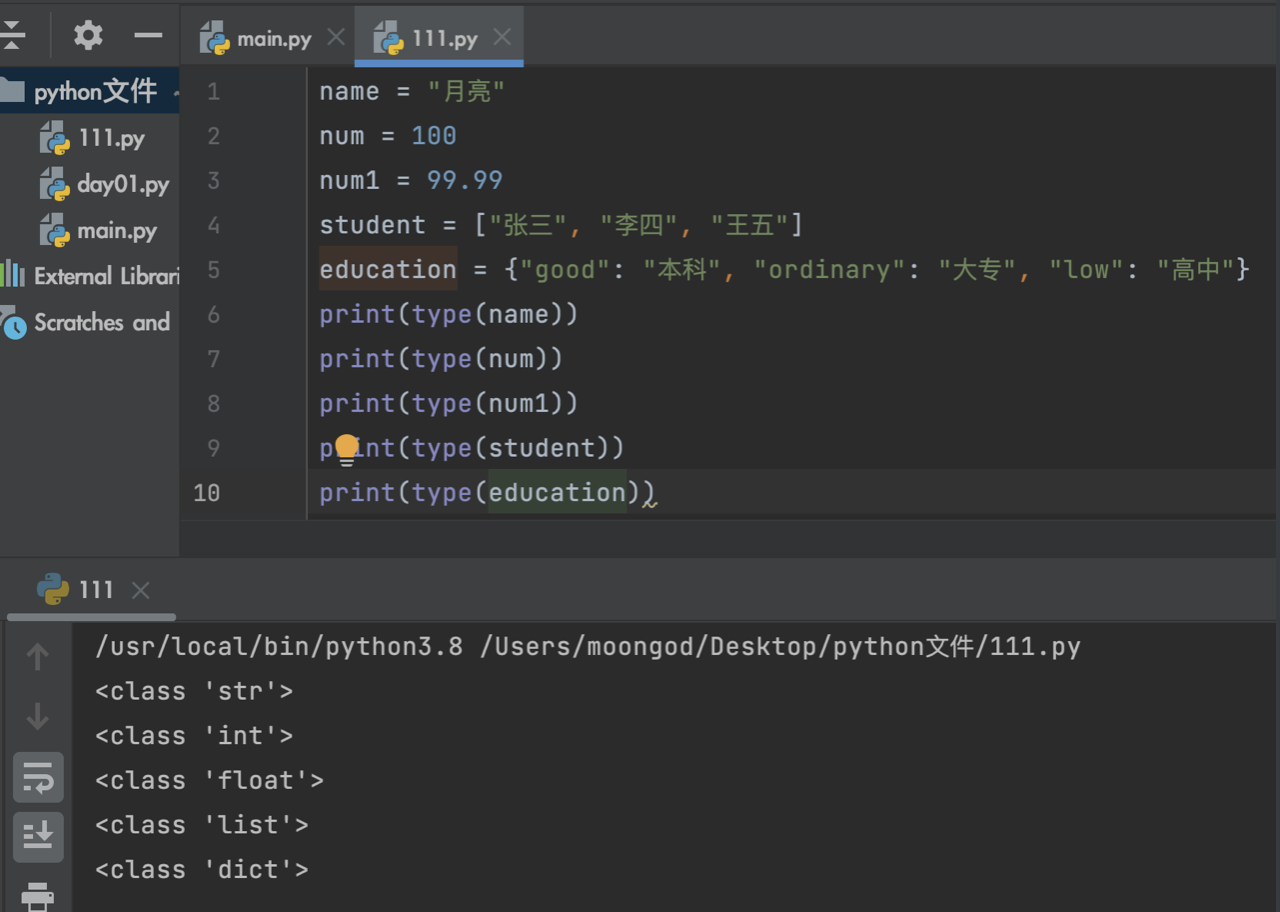The height and width of the screenshot is (912, 1280).
Task: Click the "月亮" string on line 1
Action: click(x=466, y=92)
